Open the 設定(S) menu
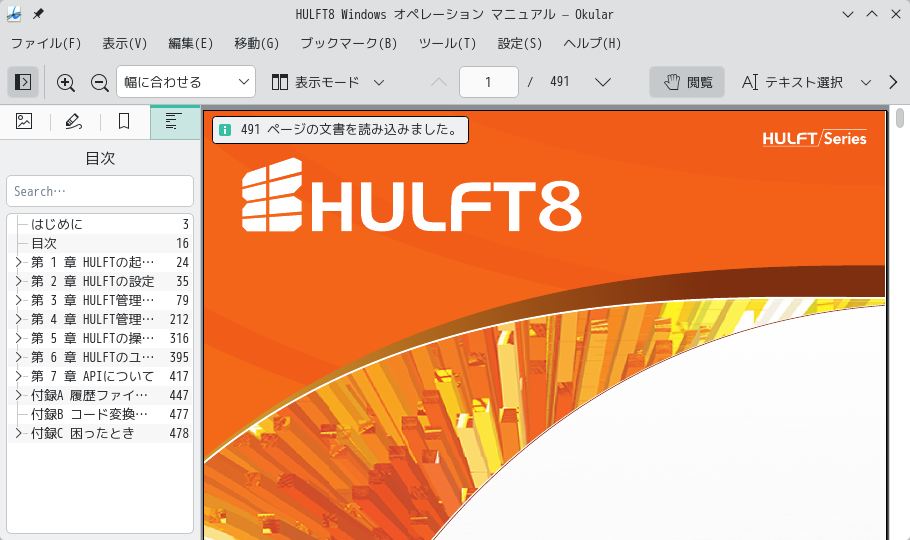This screenshot has width=910, height=540. pos(520,44)
